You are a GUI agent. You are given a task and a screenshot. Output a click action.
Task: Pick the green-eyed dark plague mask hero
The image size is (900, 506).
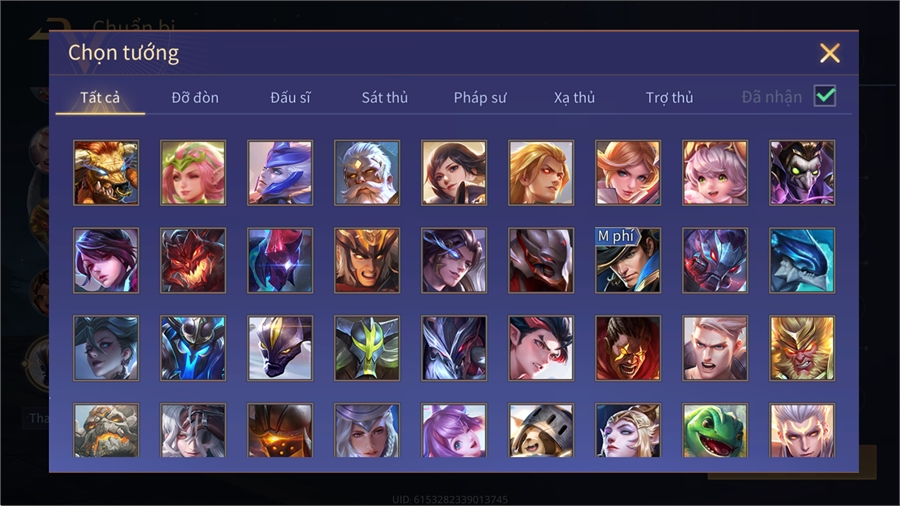(802, 173)
